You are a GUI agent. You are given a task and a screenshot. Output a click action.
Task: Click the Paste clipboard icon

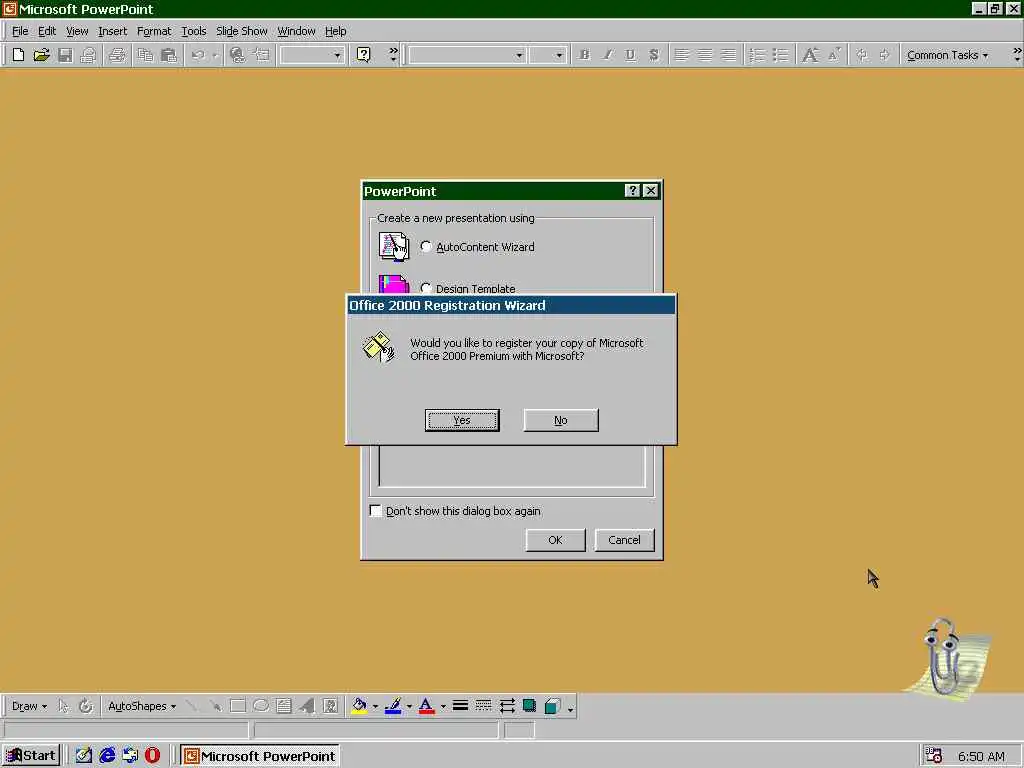point(168,55)
